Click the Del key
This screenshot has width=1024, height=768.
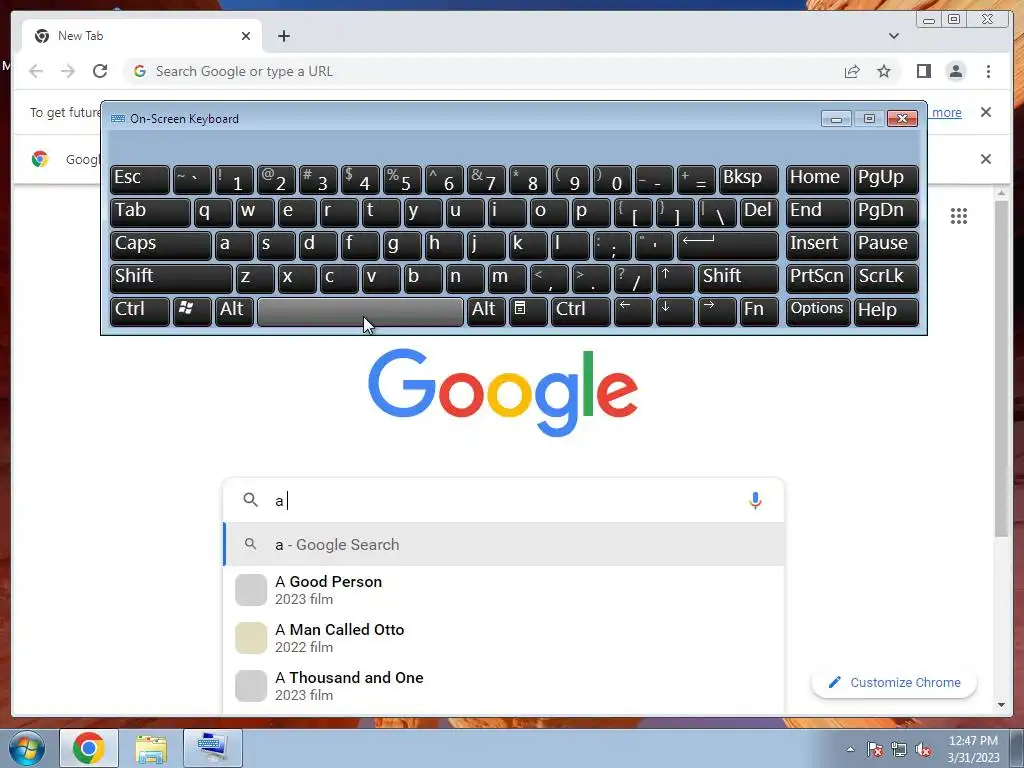(x=759, y=212)
